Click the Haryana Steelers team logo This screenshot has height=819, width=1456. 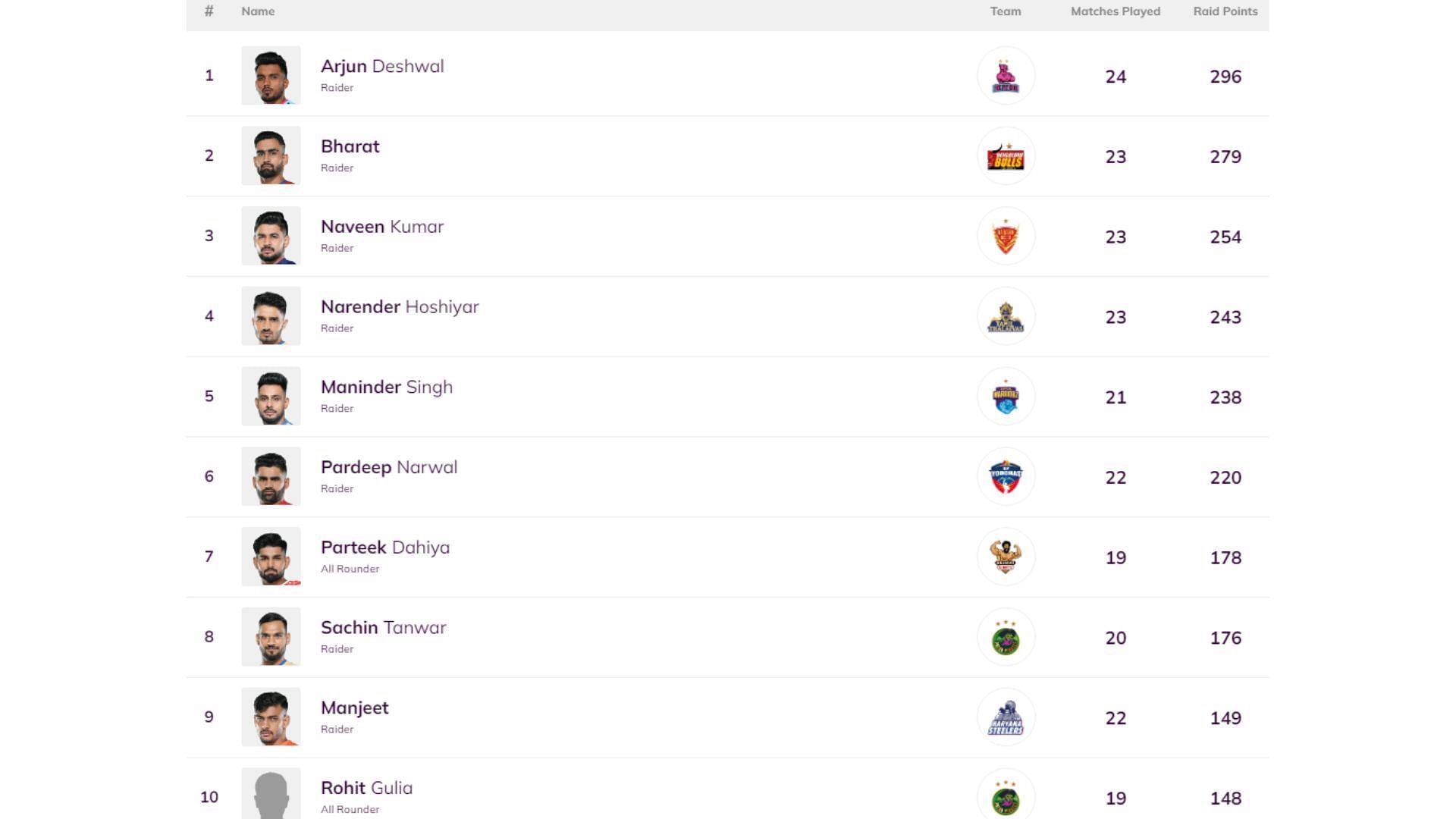(x=1006, y=717)
